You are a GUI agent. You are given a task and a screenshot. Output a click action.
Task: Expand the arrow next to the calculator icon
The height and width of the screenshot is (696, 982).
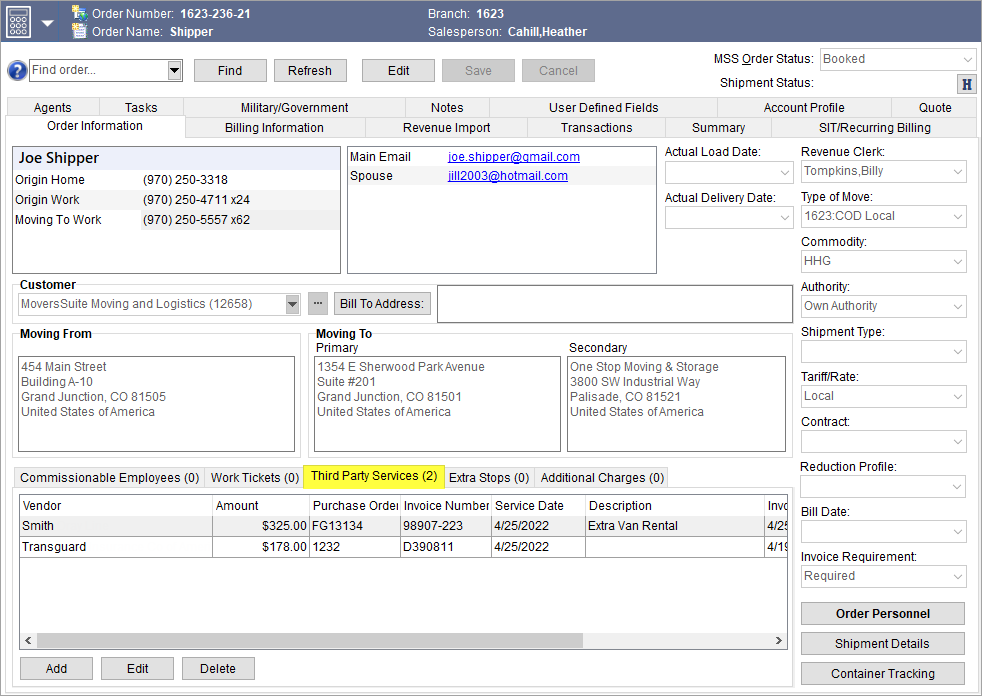45,22
